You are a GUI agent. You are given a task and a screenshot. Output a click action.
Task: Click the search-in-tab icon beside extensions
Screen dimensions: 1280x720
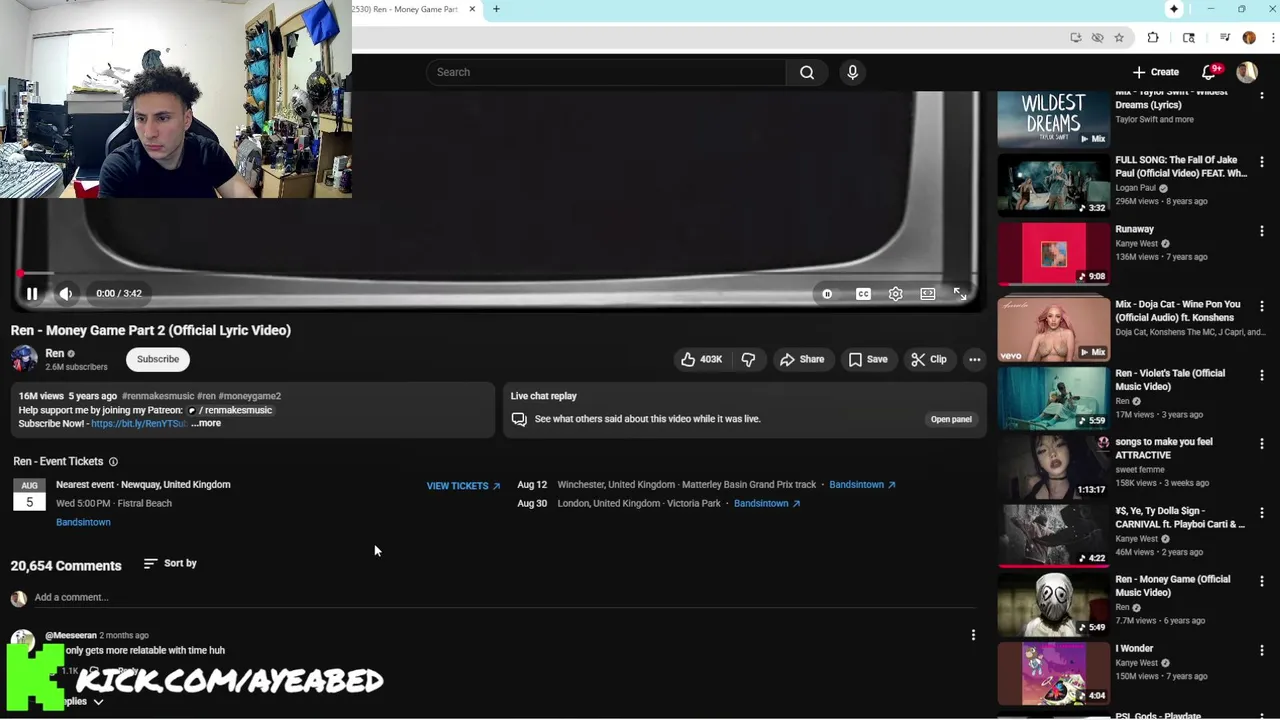click(x=1189, y=38)
